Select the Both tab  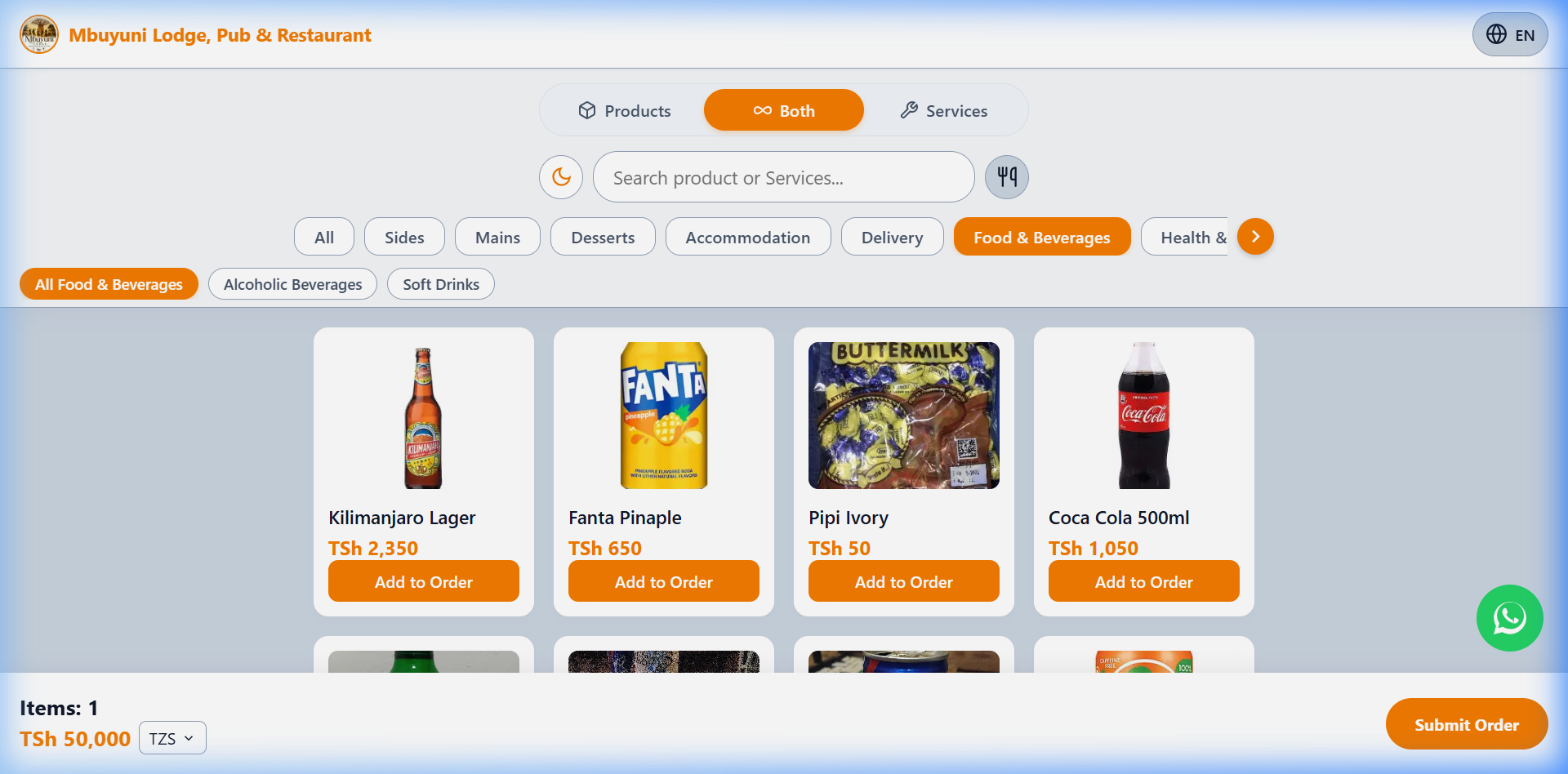(x=784, y=110)
